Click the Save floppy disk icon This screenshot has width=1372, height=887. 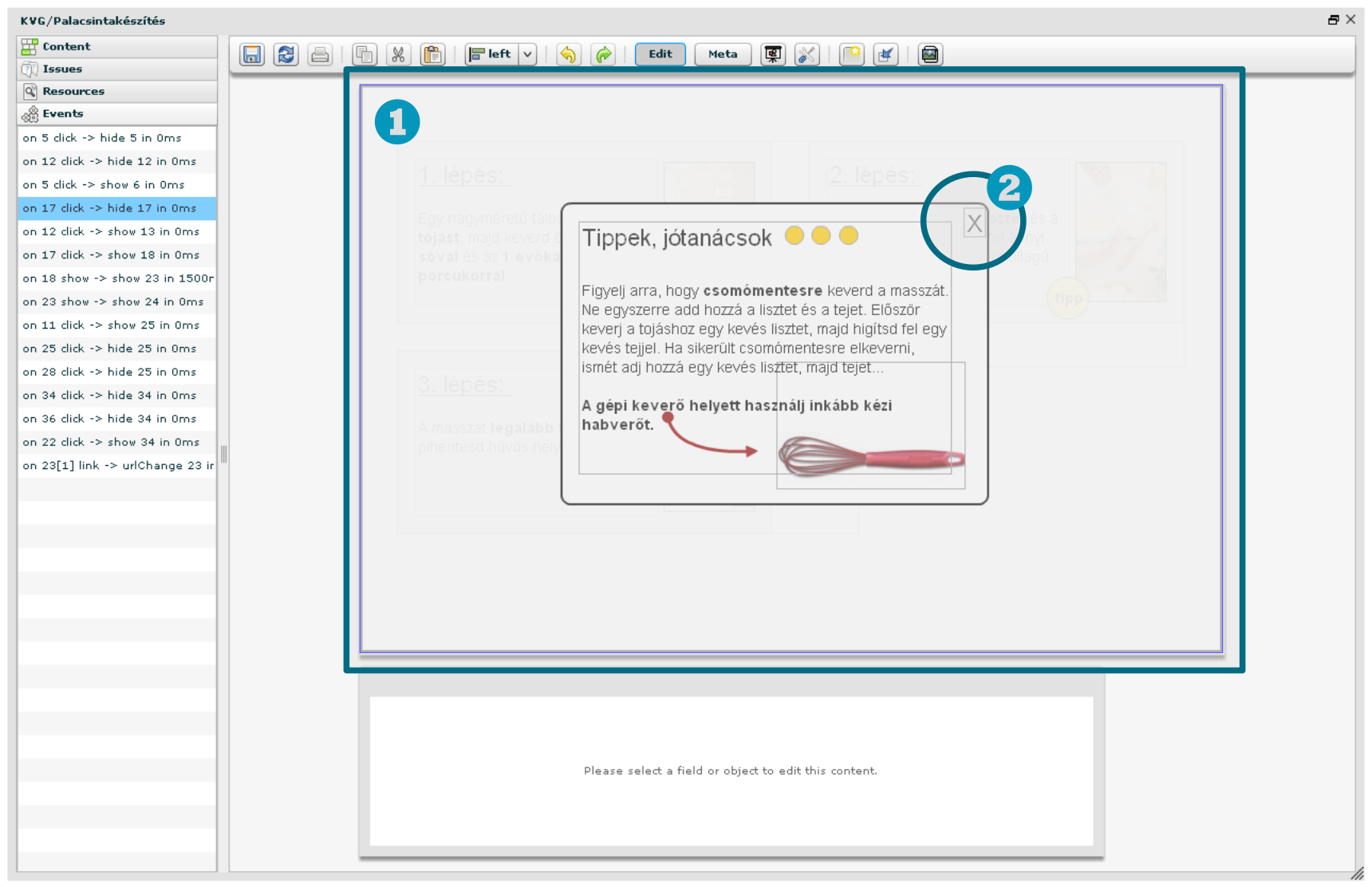coord(252,54)
